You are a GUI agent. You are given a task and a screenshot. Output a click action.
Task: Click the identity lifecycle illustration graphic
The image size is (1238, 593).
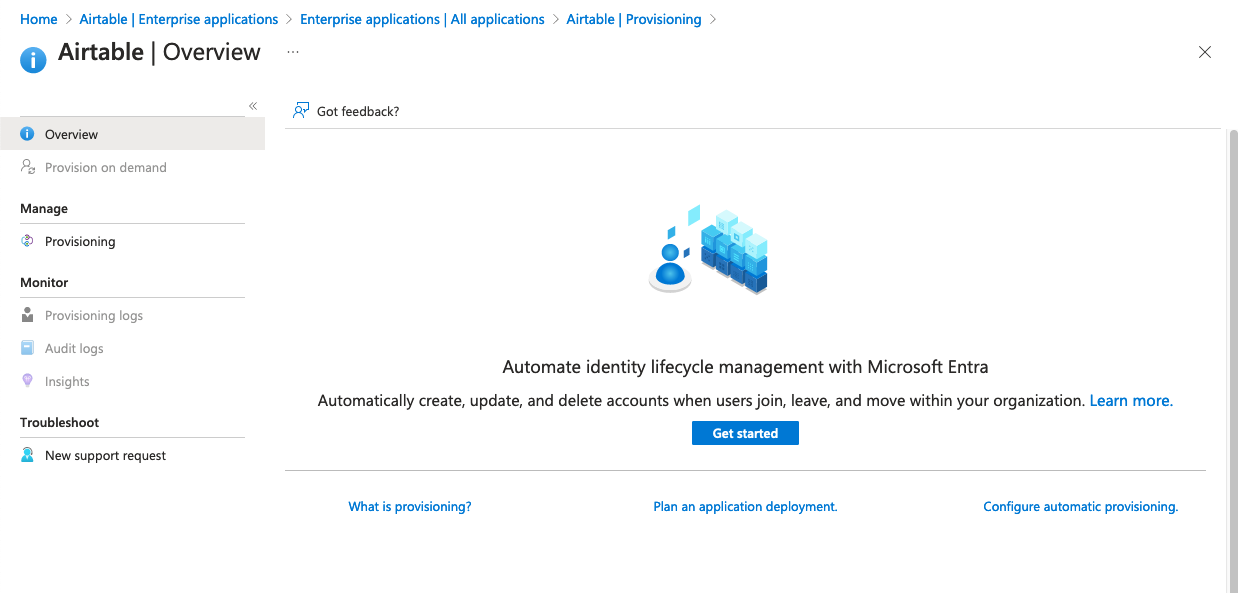[x=709, y=250]
